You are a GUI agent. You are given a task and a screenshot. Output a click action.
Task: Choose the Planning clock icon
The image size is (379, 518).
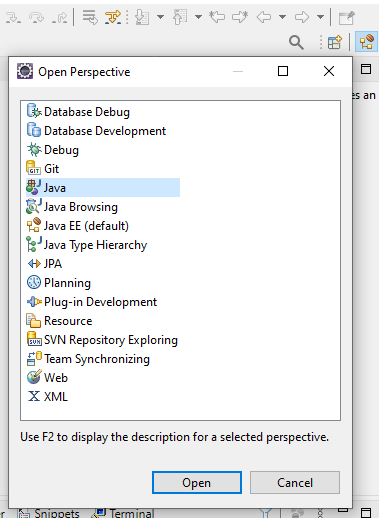click(34, 283)
